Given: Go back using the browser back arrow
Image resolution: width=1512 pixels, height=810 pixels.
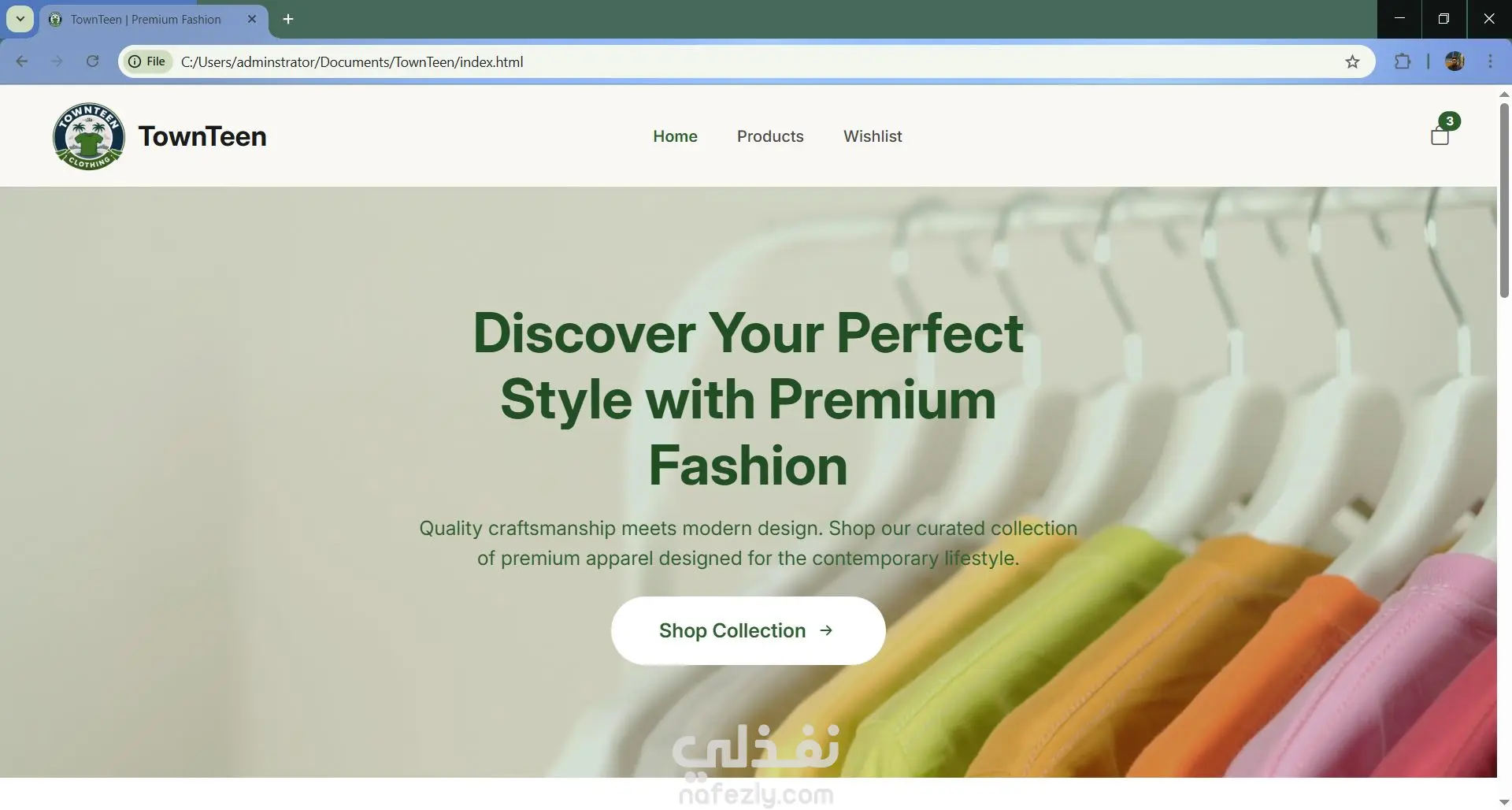Looking at the screenshot, I should (22, 61).
